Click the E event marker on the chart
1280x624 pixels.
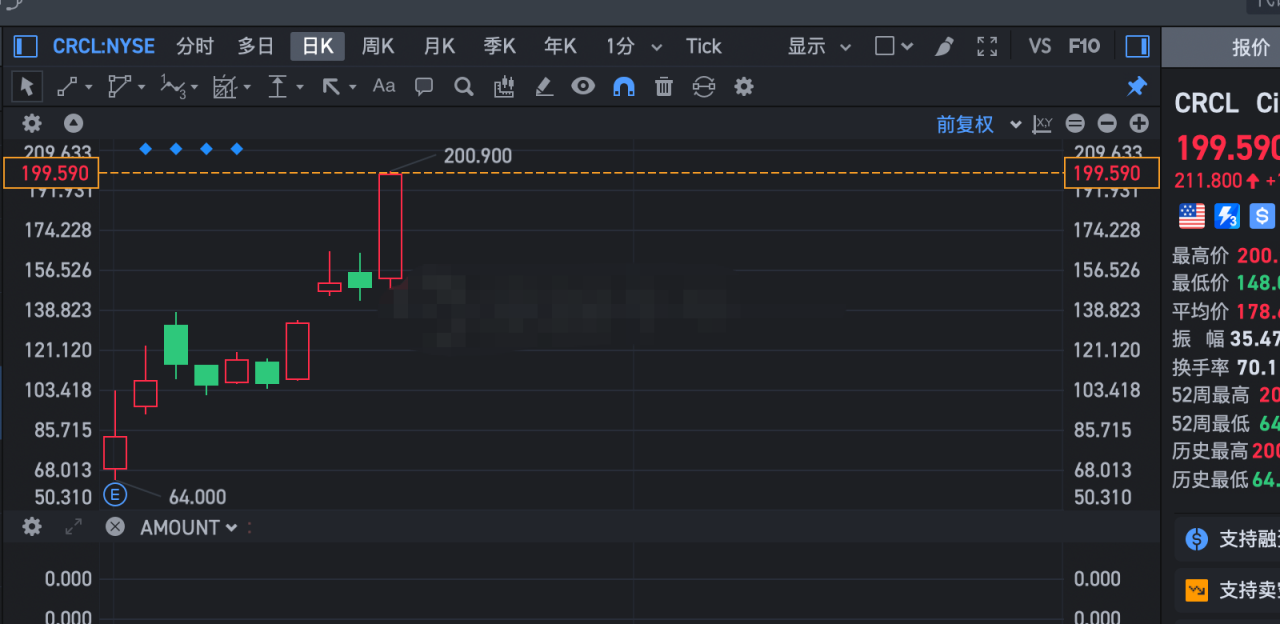point(115,494)
